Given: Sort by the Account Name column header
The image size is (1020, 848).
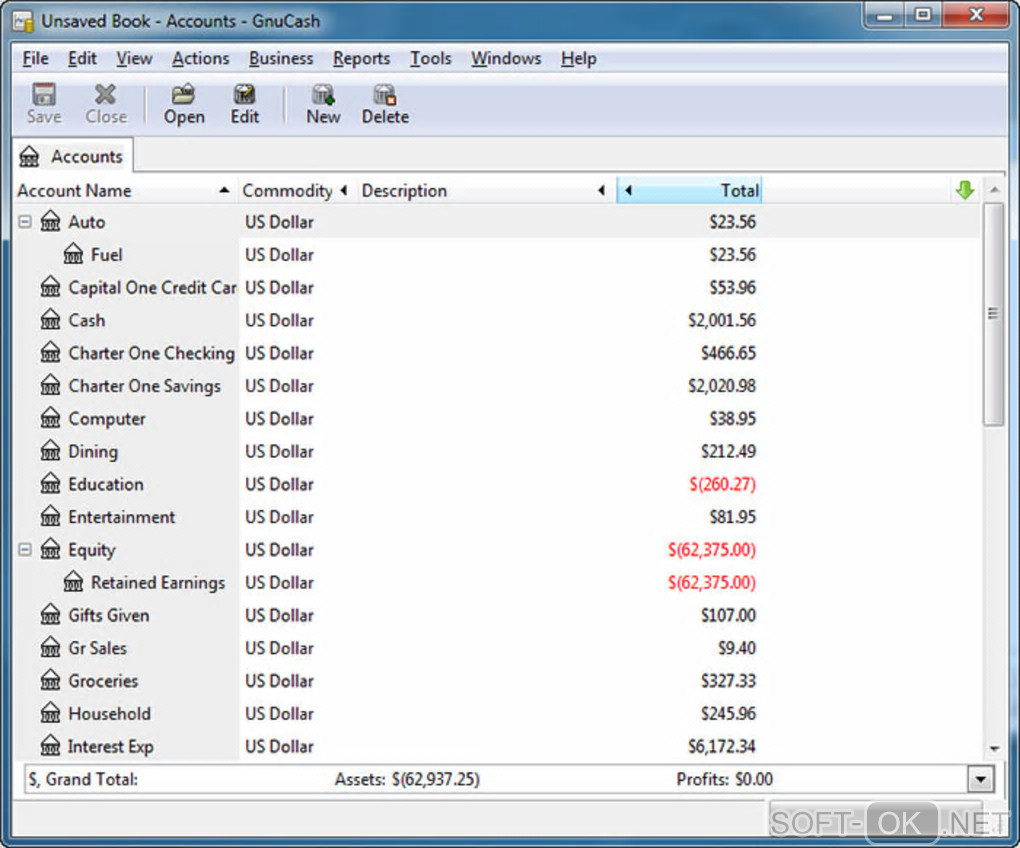Looking at the screenshot, I should 124,191.
